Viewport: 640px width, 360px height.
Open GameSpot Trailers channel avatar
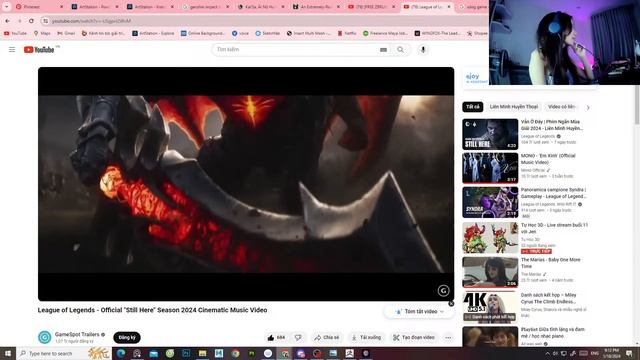(44, 337)
